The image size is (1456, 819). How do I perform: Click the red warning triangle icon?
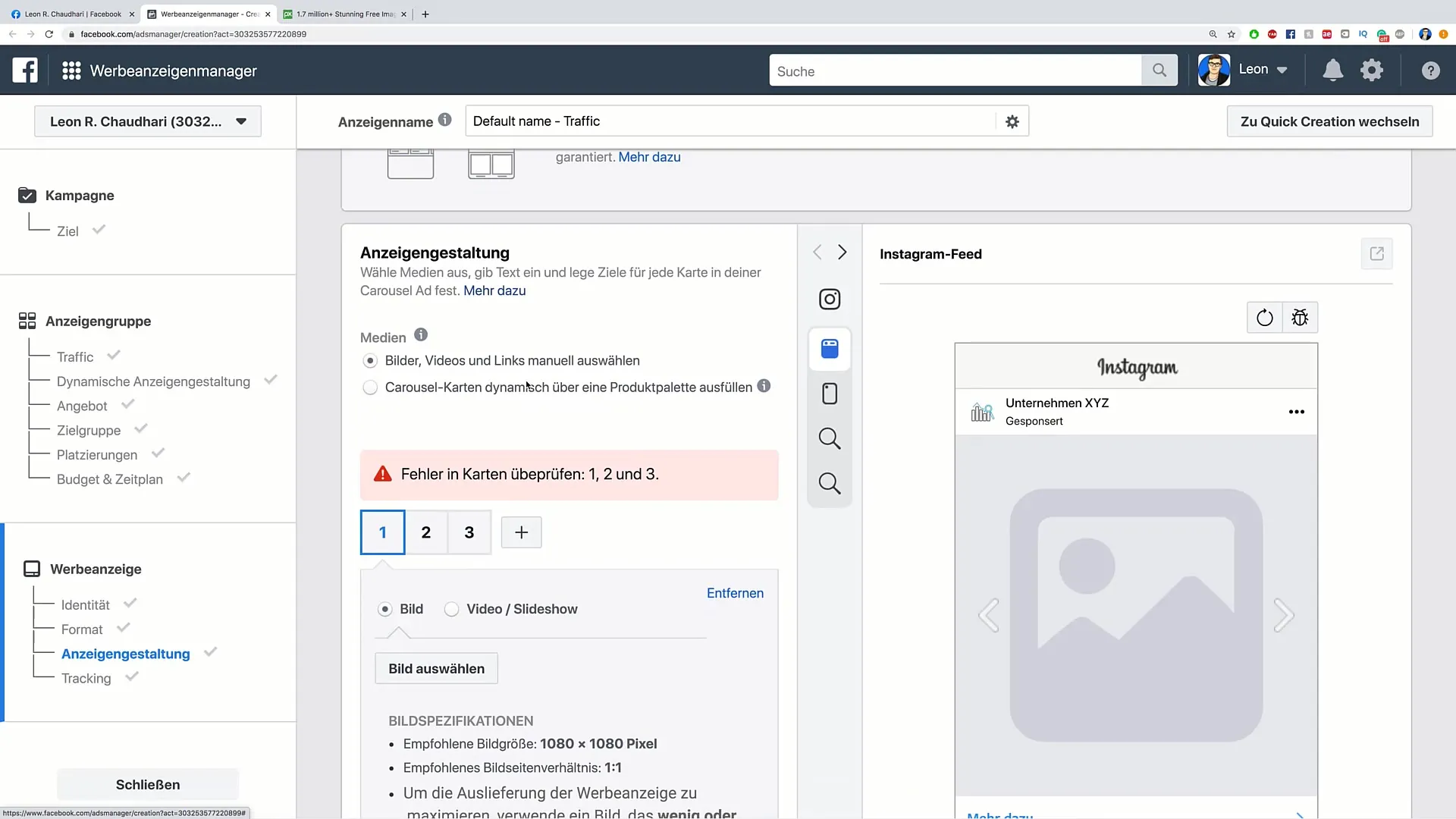click(x=383, y=474)
